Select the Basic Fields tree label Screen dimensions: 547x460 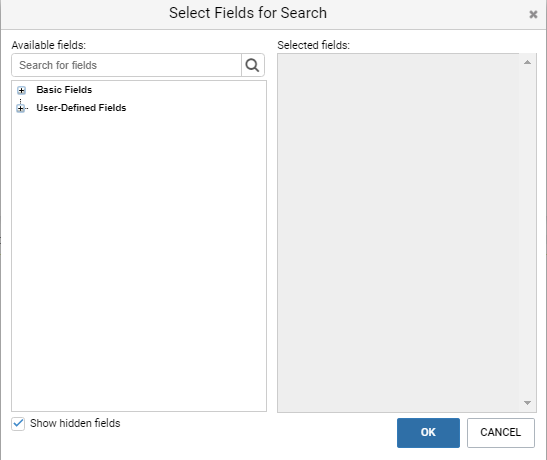pyautogui.click(x=64, y=90)
